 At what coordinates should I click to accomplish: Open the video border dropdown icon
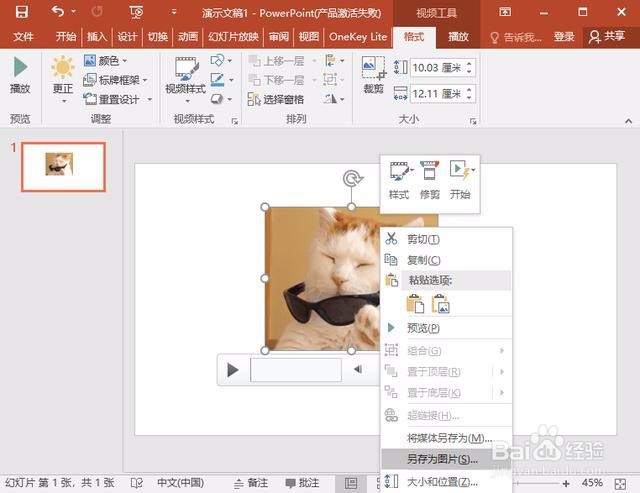tap(222, 80)
